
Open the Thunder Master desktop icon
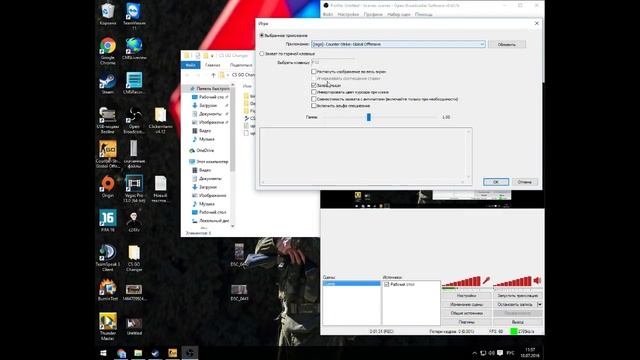coord(108,327)
